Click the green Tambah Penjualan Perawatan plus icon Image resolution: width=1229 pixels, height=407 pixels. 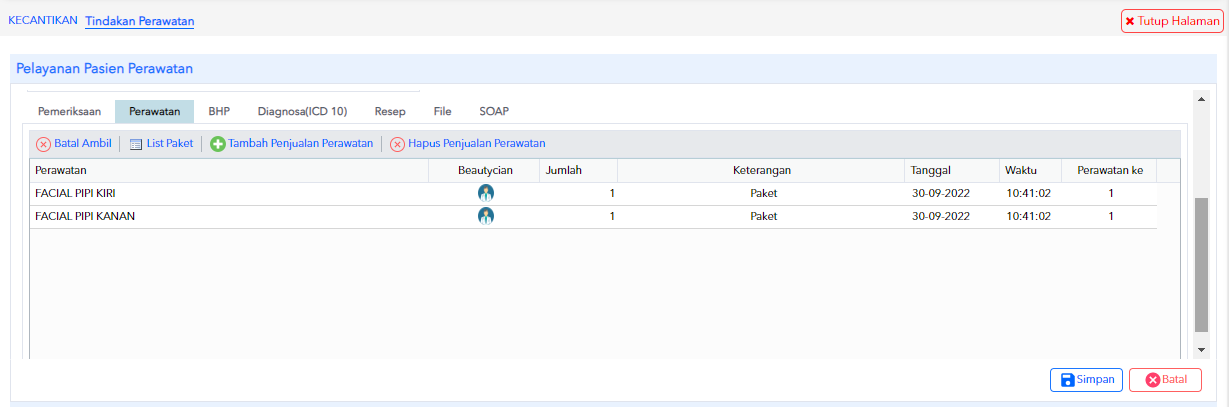[x=218, y=144]
